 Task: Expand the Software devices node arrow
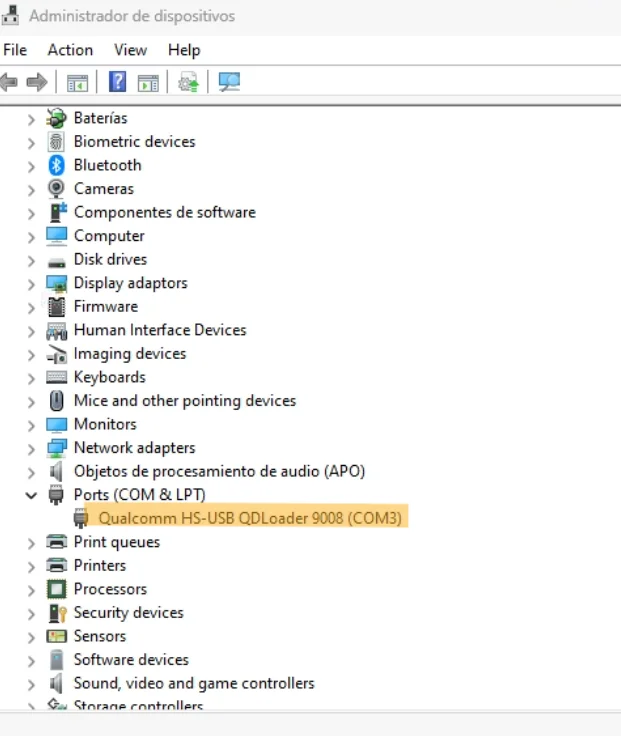tap(31, 661)
